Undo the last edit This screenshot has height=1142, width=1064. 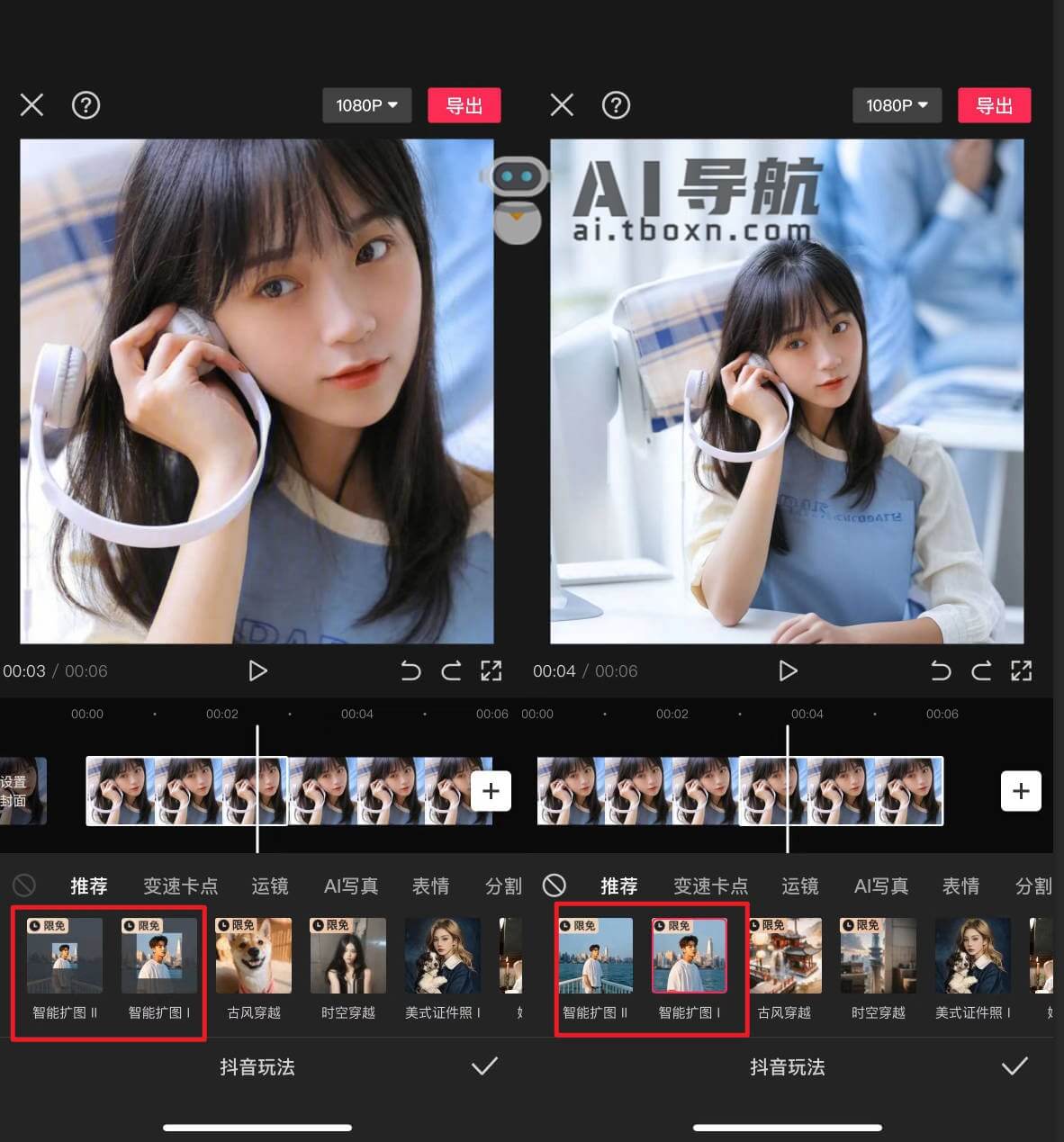(411, 670)
